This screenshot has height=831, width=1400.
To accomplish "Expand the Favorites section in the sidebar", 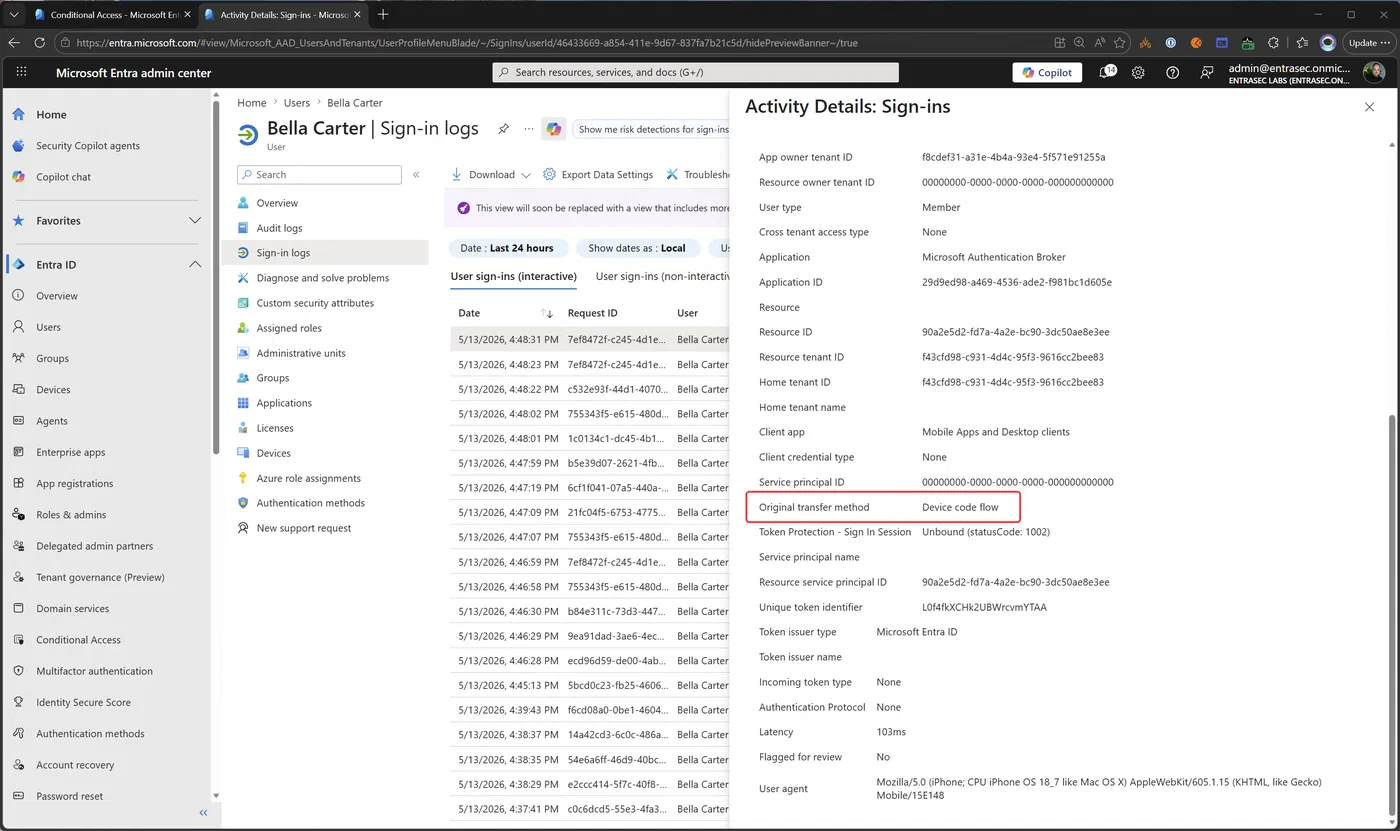I will tap(195, 221).
